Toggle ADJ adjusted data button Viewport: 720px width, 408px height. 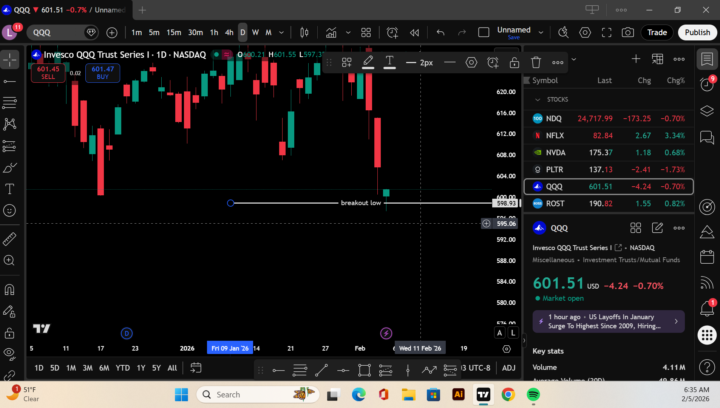[508, 368]
